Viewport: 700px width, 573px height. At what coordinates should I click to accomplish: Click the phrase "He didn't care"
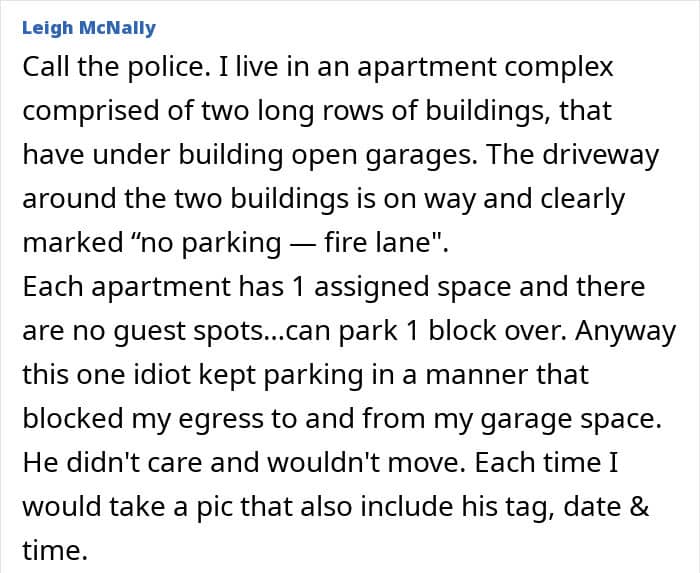point(112,463)
